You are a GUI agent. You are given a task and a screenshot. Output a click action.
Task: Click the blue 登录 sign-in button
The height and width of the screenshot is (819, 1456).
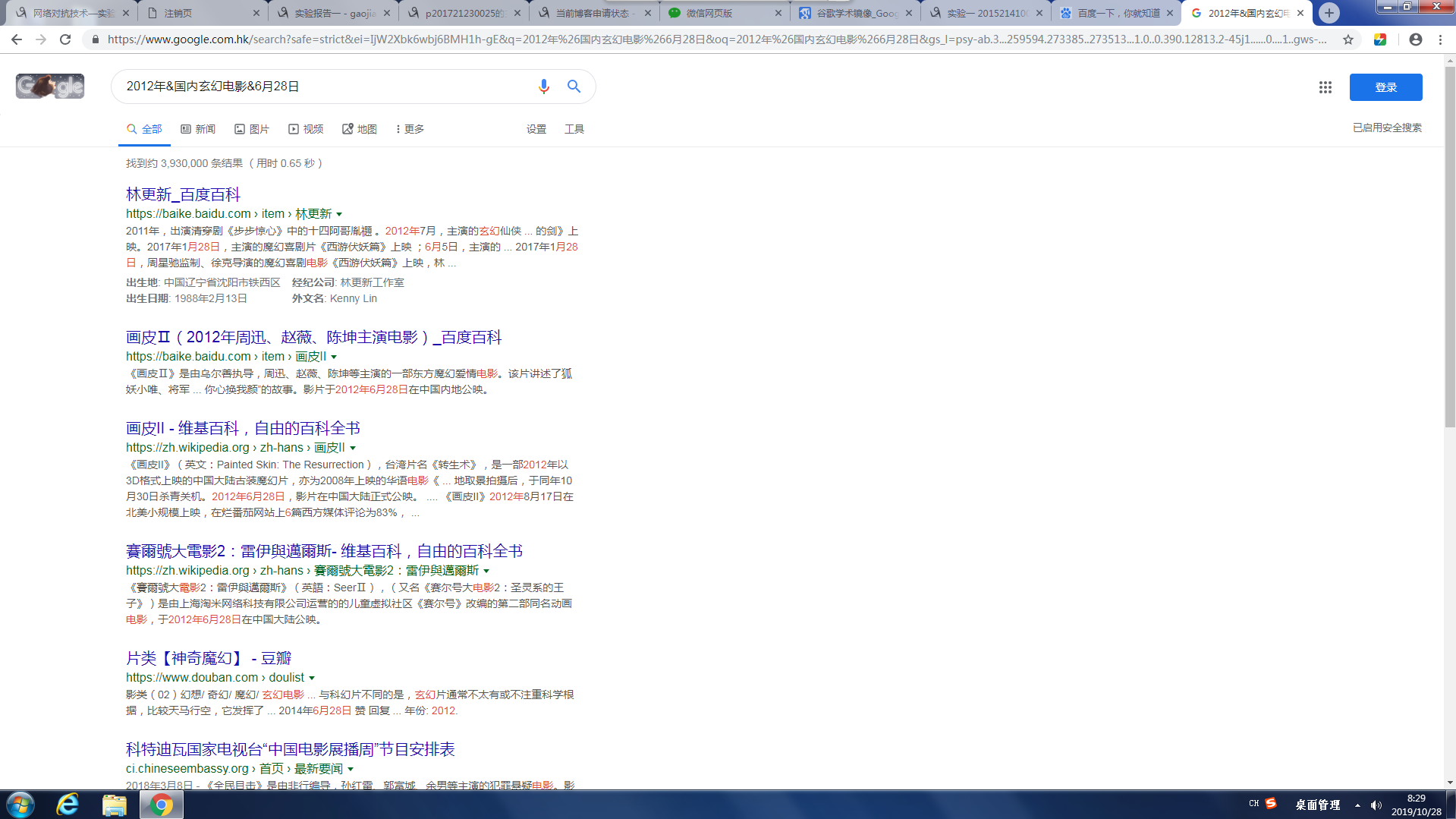point(1385,87)
